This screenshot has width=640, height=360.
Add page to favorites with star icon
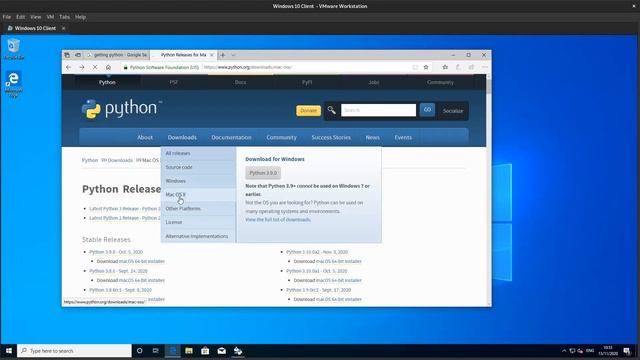(x=426, y=67)
